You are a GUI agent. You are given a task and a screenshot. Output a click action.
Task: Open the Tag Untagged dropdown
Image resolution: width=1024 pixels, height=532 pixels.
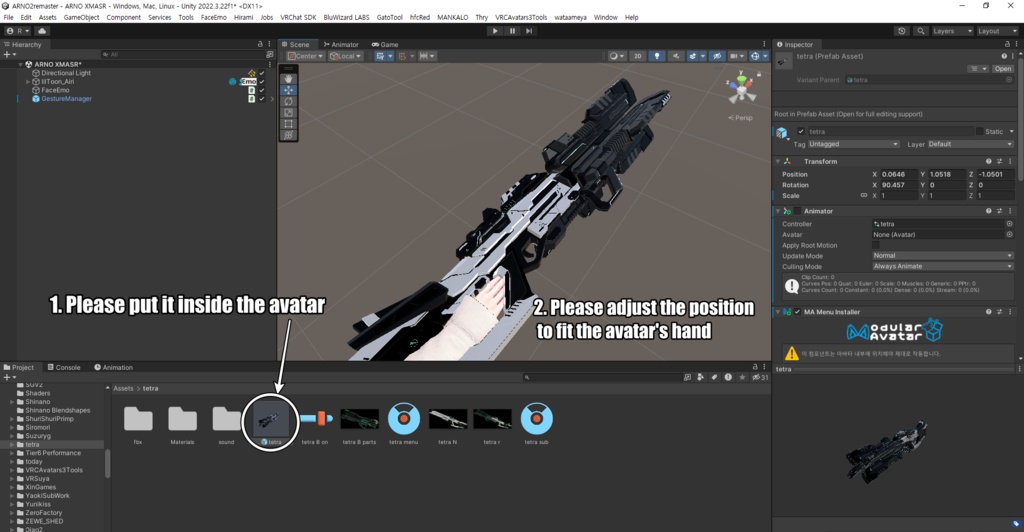pyautogui.click(x=854, y=144)
